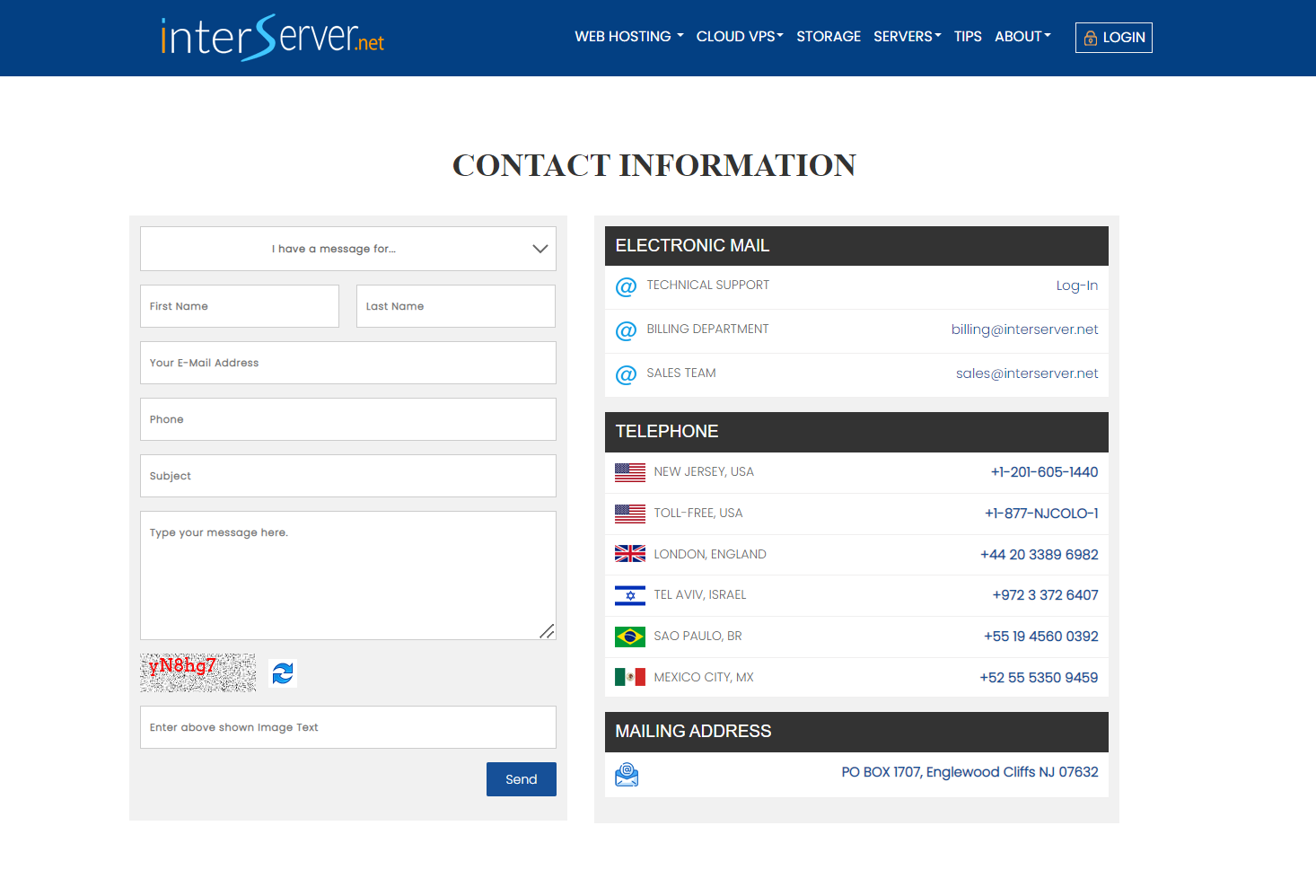Screen dimensions: 1316x896
Task: Focus the Last Name field
Action: [x=456, y=306]
